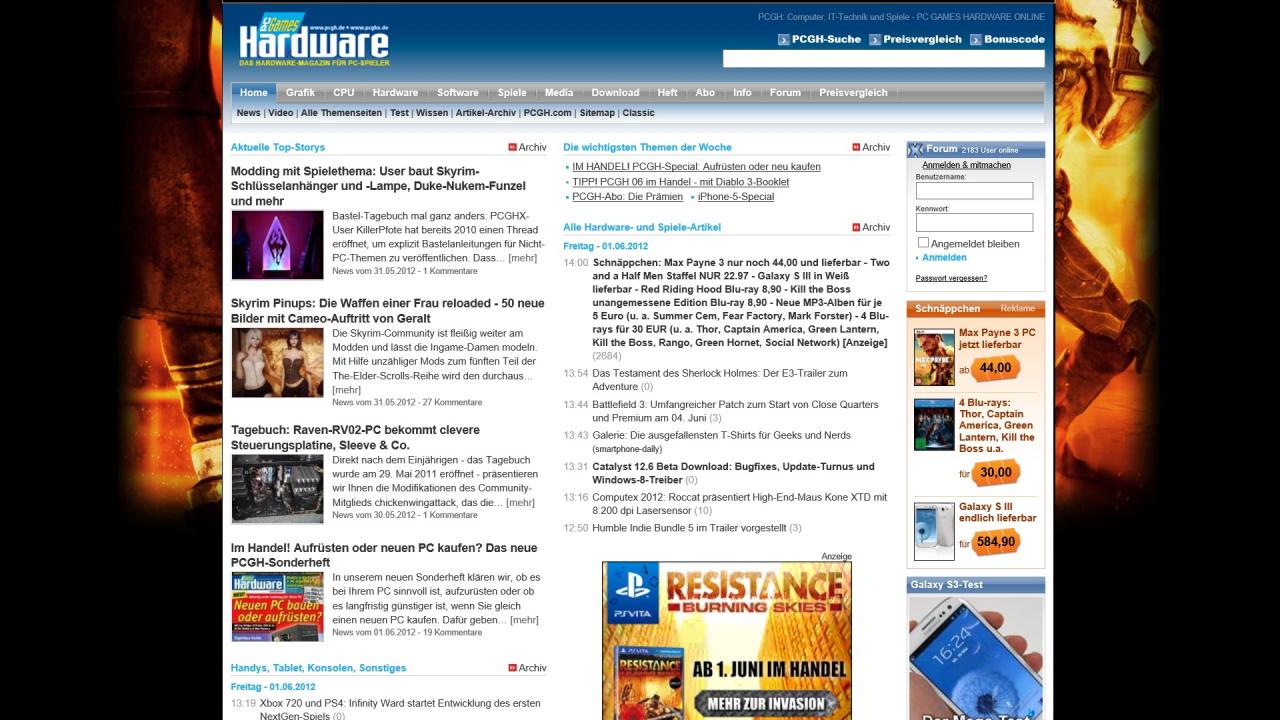Click the PC Games Hardware logo
Image resolution: width=1280 pixels, height=720 pixels.
pos(313,42)
